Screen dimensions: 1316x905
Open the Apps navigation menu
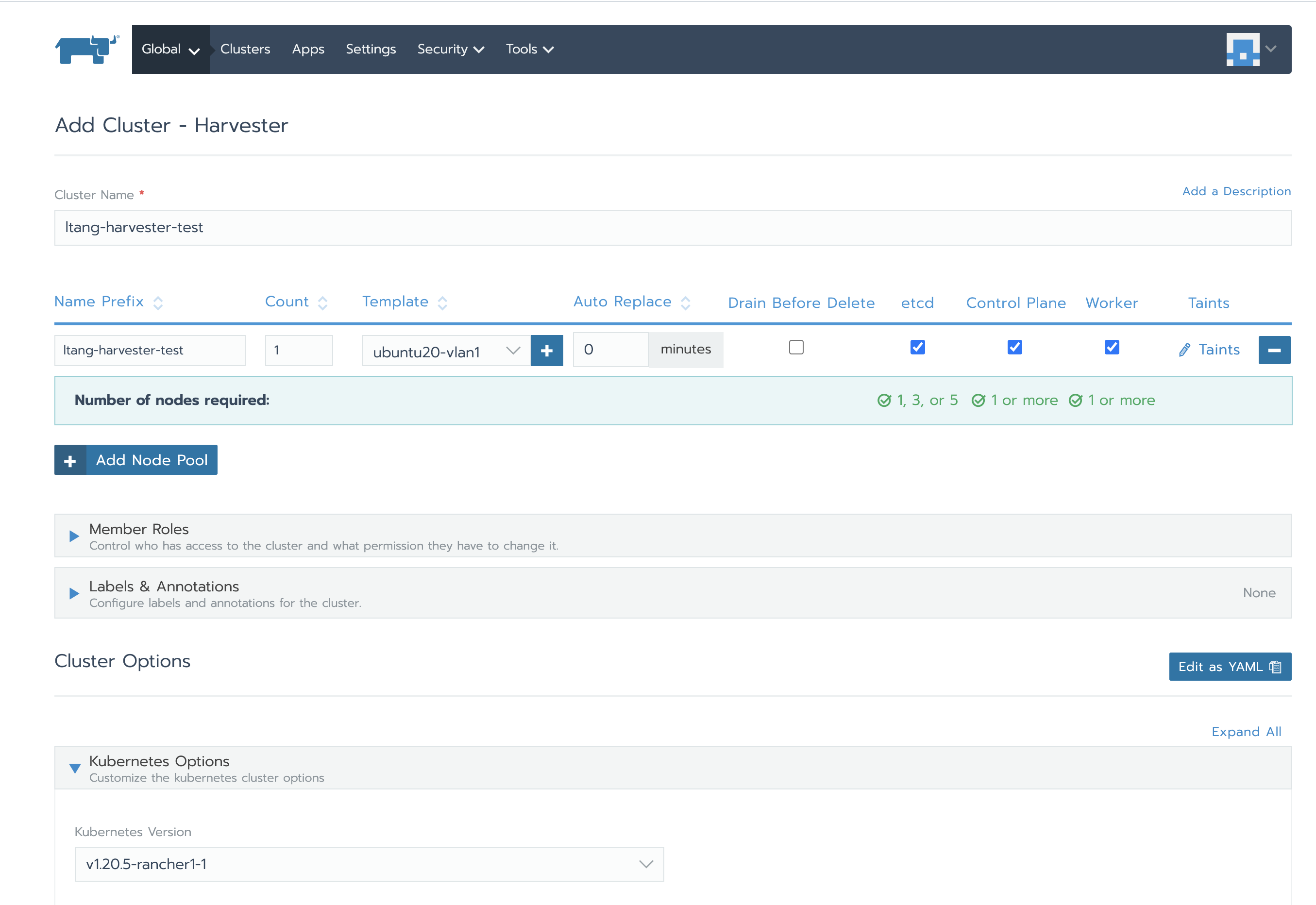pyautogui.click(x=308, y=50)
